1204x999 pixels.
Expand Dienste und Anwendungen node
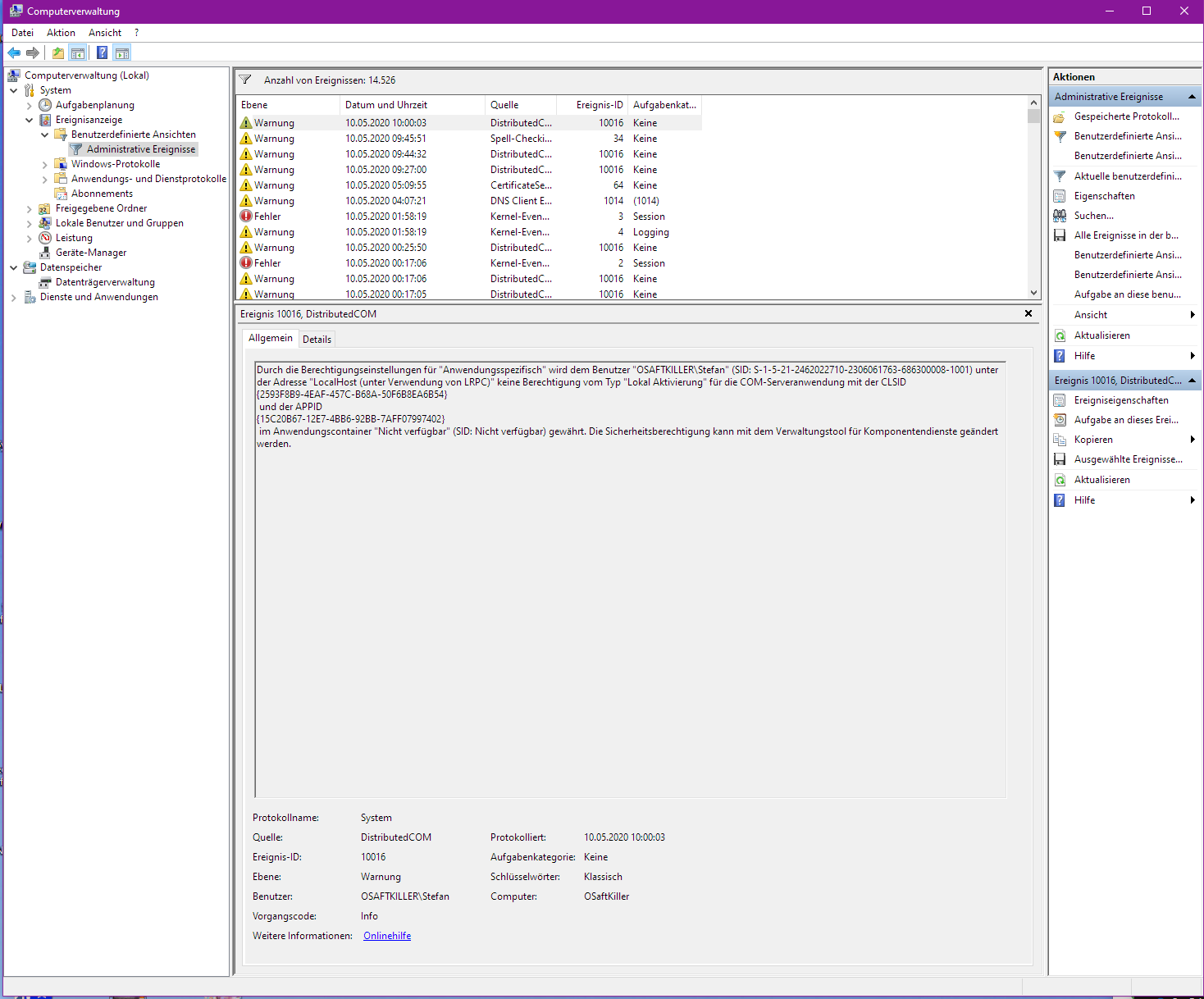point(14,297)
